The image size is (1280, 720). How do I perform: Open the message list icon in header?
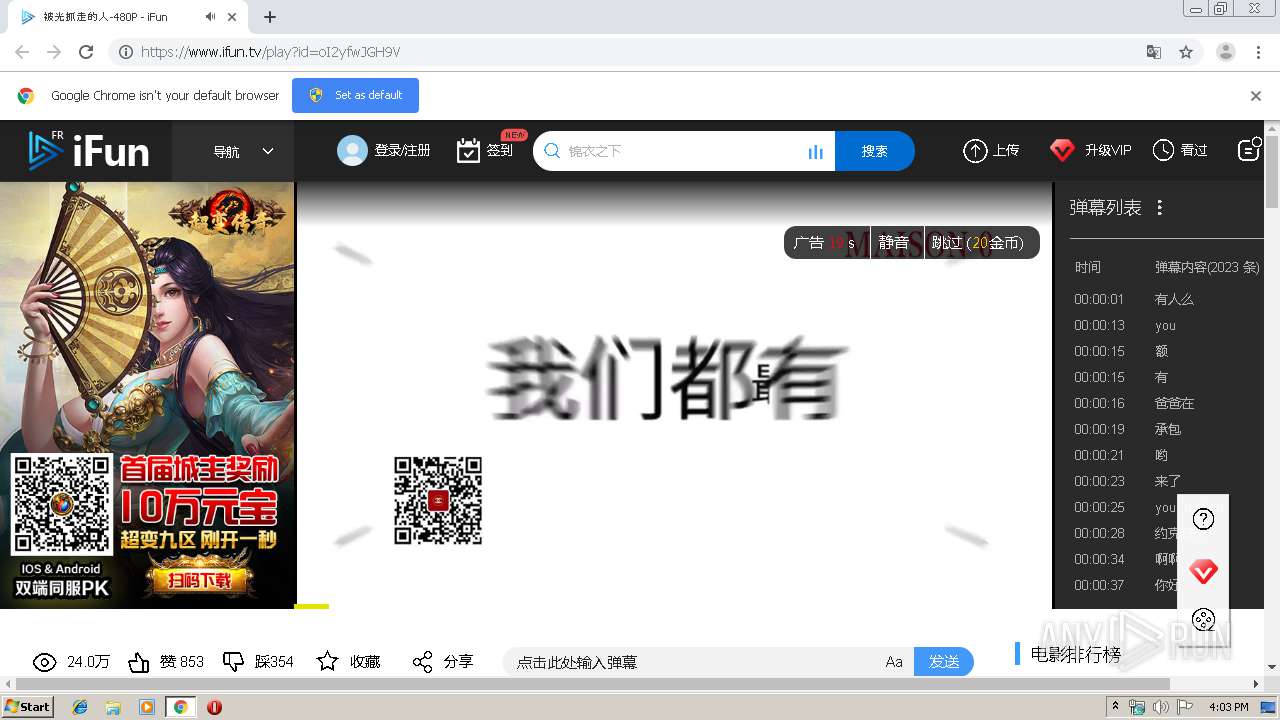[x=1249, y=150]
